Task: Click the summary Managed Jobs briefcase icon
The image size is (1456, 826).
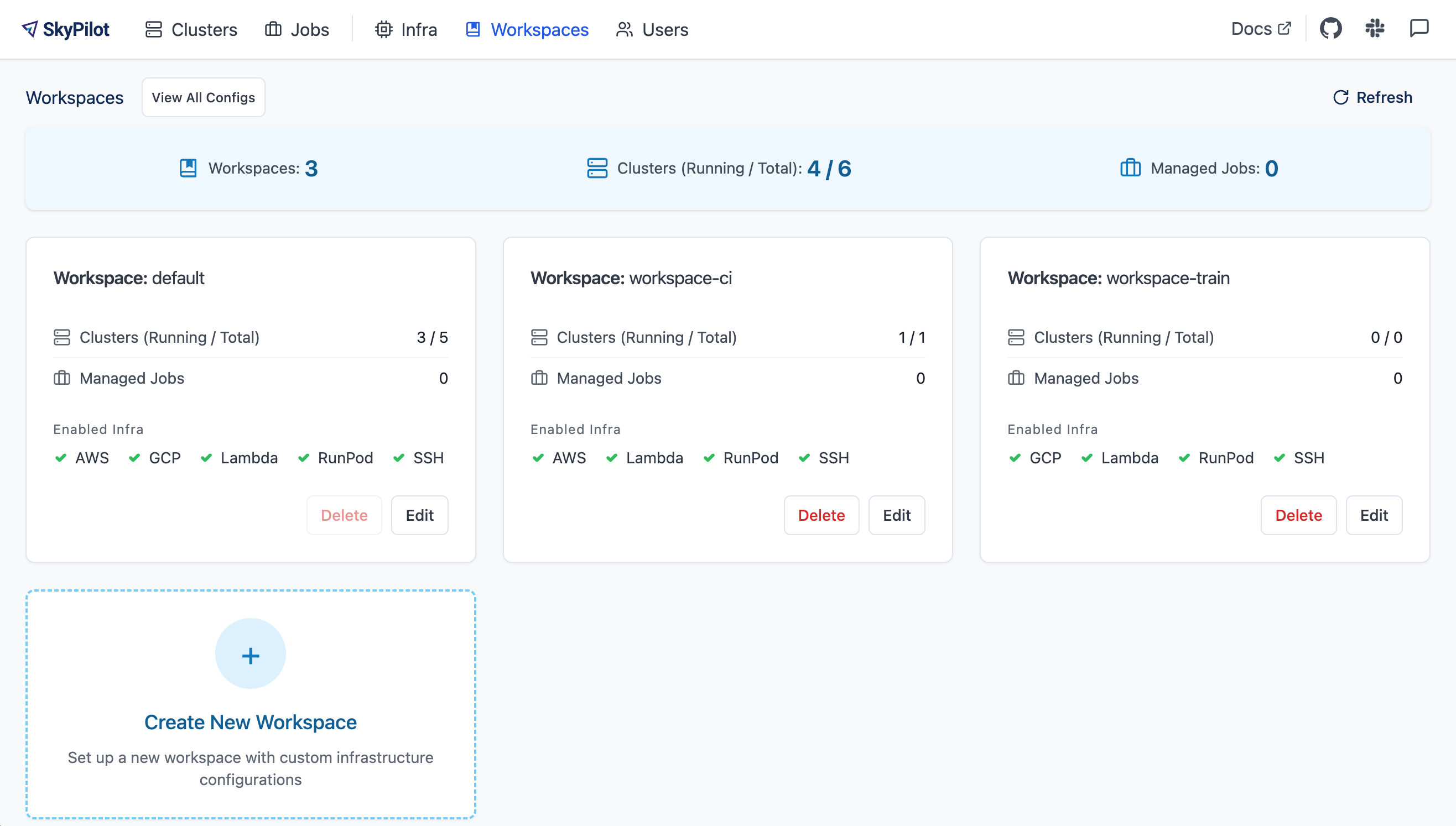Action: pos(1131,169)
